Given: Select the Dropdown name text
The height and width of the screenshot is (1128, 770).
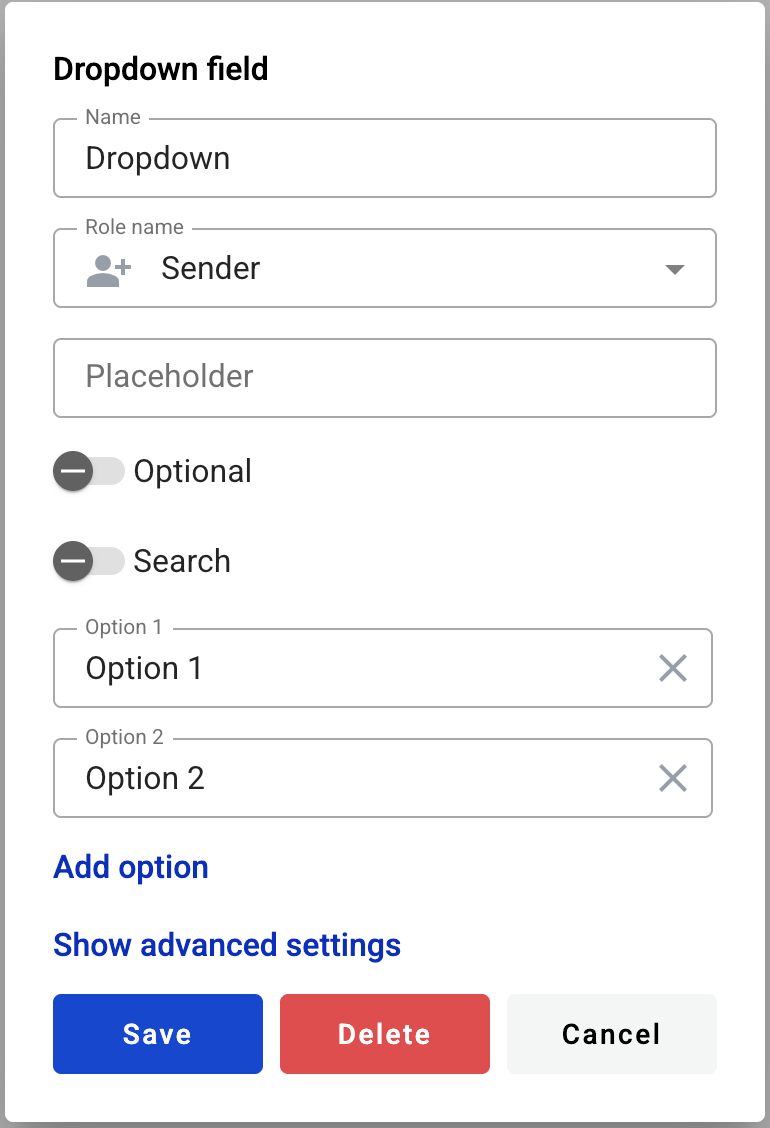Looking at the screenshot, I should [158, 158].
